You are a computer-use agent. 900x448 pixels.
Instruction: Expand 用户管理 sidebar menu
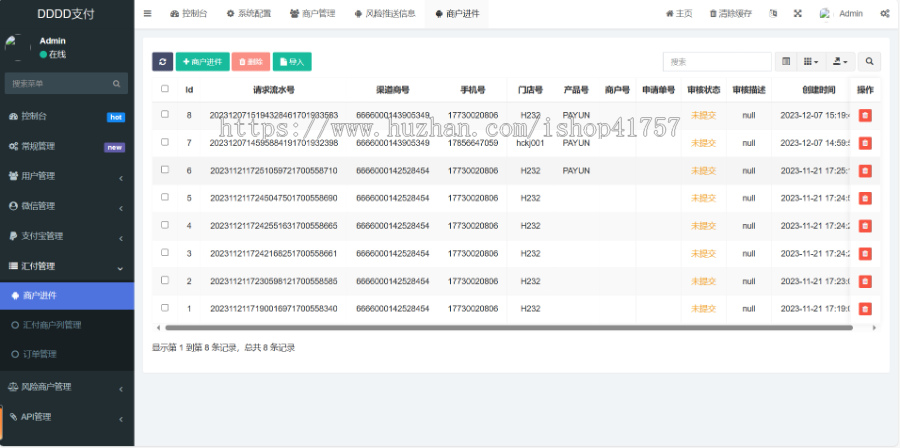click(x=67, y=176)
